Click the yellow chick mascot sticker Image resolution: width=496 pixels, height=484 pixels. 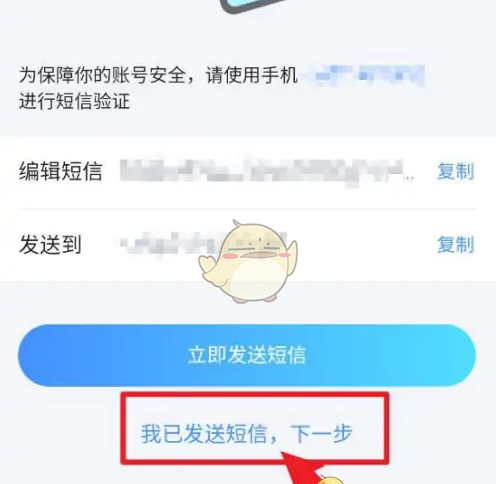click(x=248, y=262)
